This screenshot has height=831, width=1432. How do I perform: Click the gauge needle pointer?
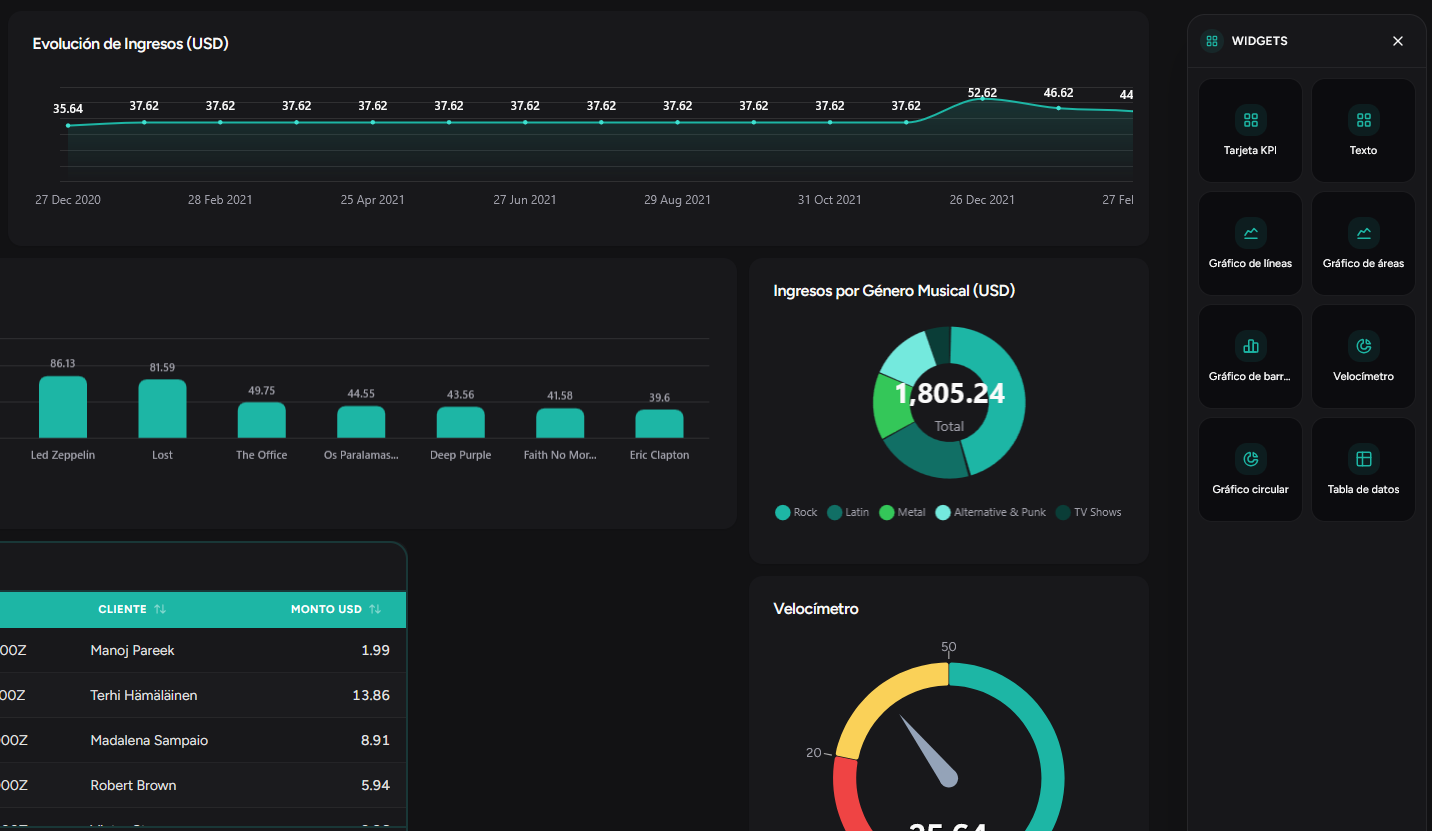(928, 749)
